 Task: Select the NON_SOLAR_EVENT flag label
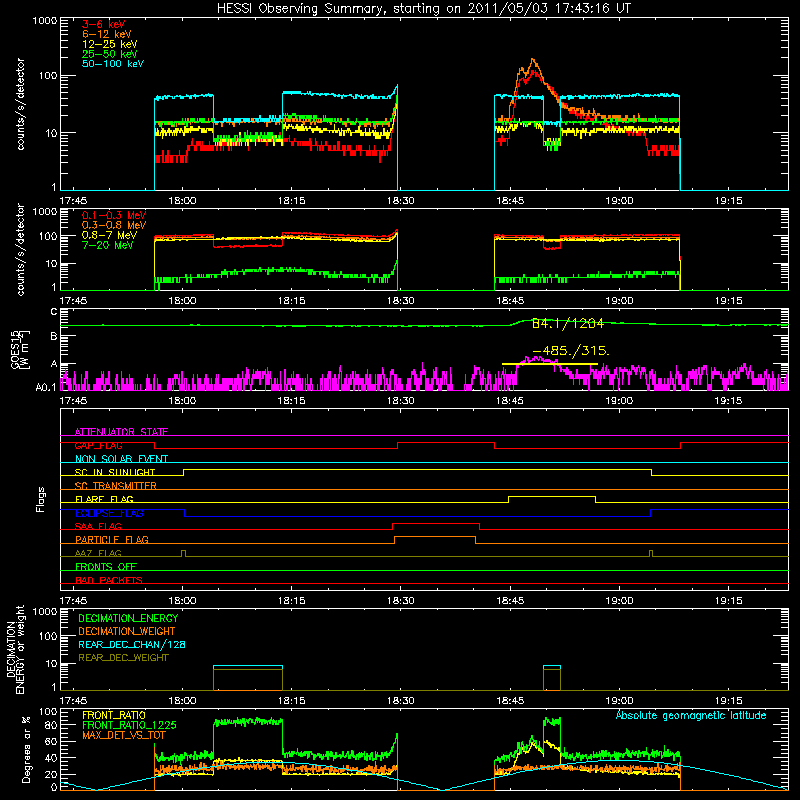tap(121, 459)
